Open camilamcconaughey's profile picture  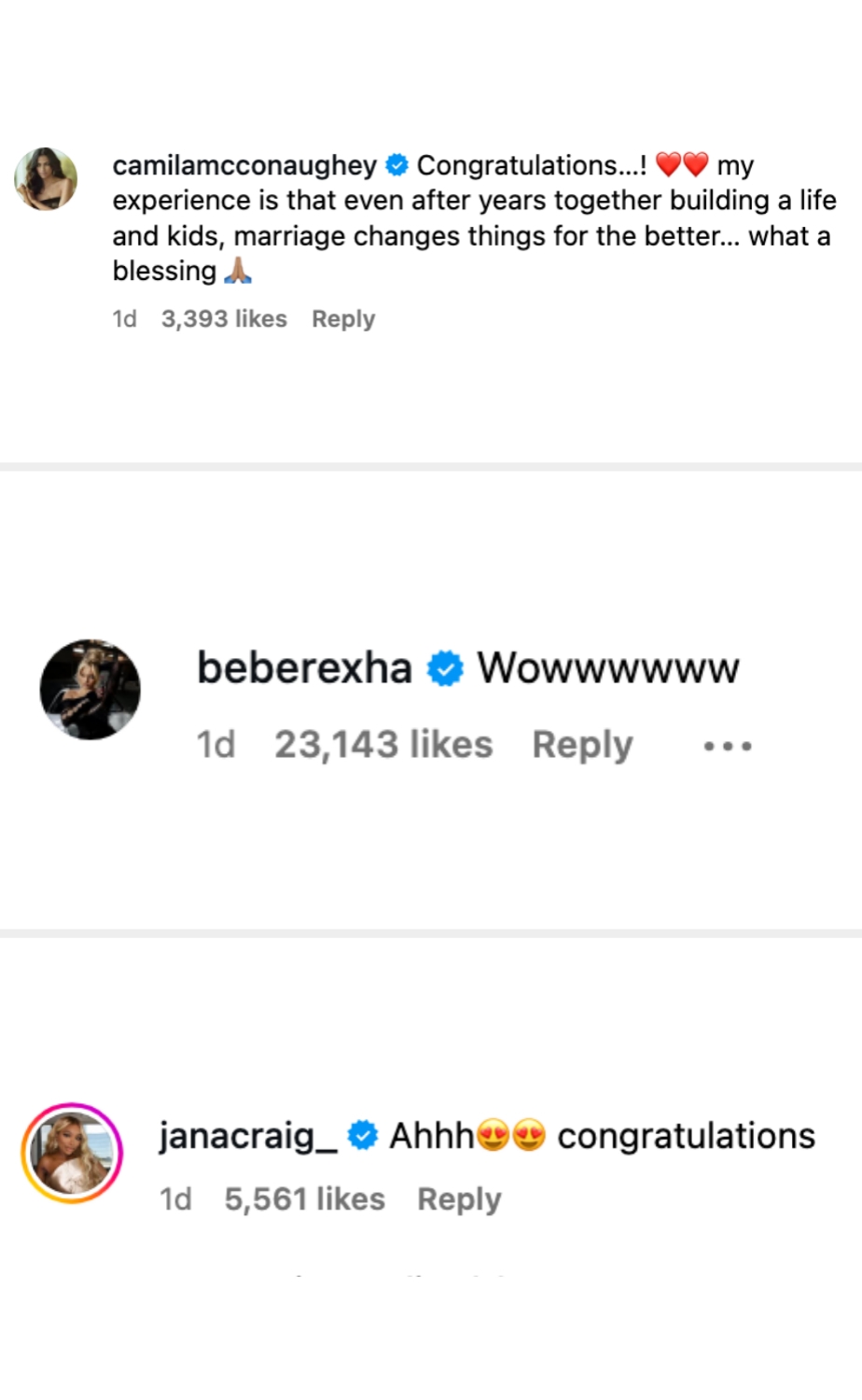47,178
